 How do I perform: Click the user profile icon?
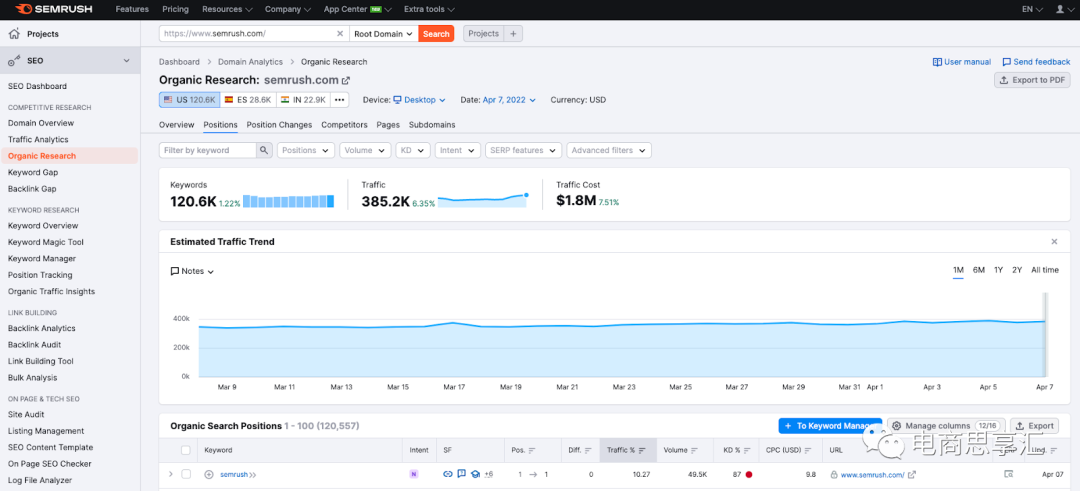click(1060, 10)
